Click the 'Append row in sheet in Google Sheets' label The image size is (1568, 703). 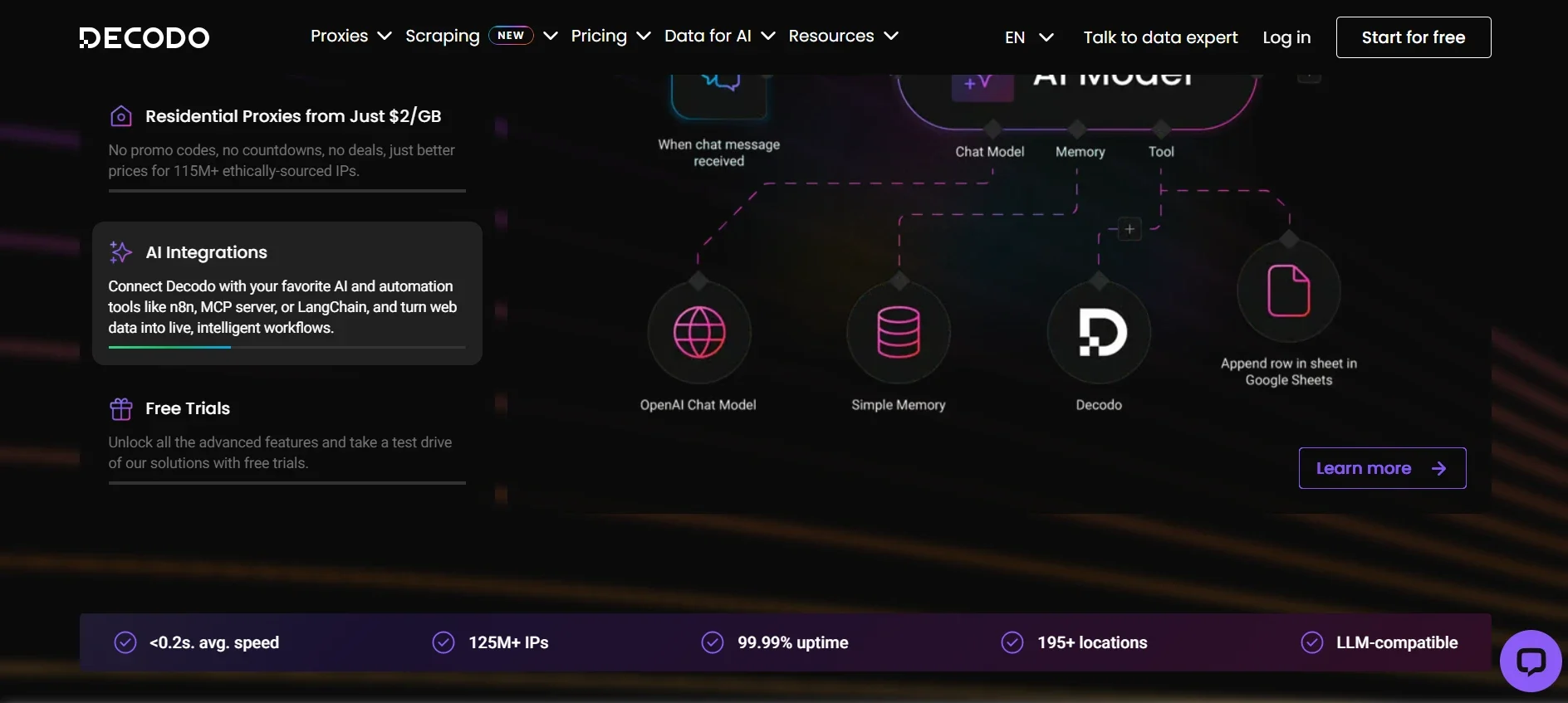point(1289,372)
